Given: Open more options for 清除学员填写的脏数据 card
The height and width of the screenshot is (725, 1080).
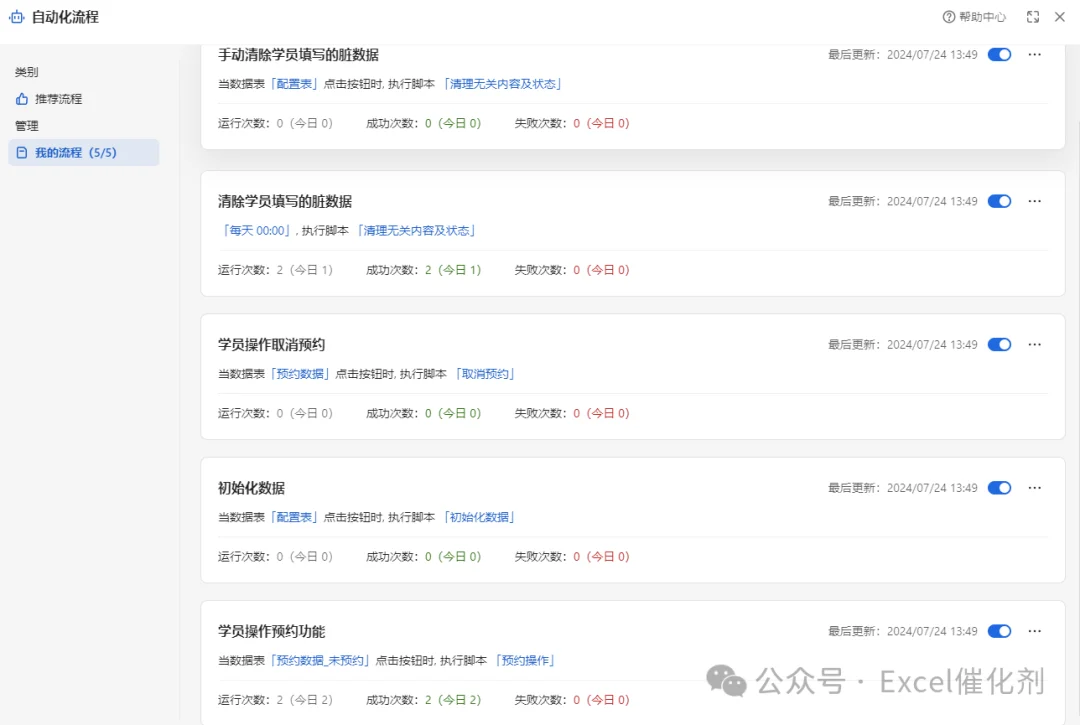Looking at the screenshot, I should pos(1035,201).
